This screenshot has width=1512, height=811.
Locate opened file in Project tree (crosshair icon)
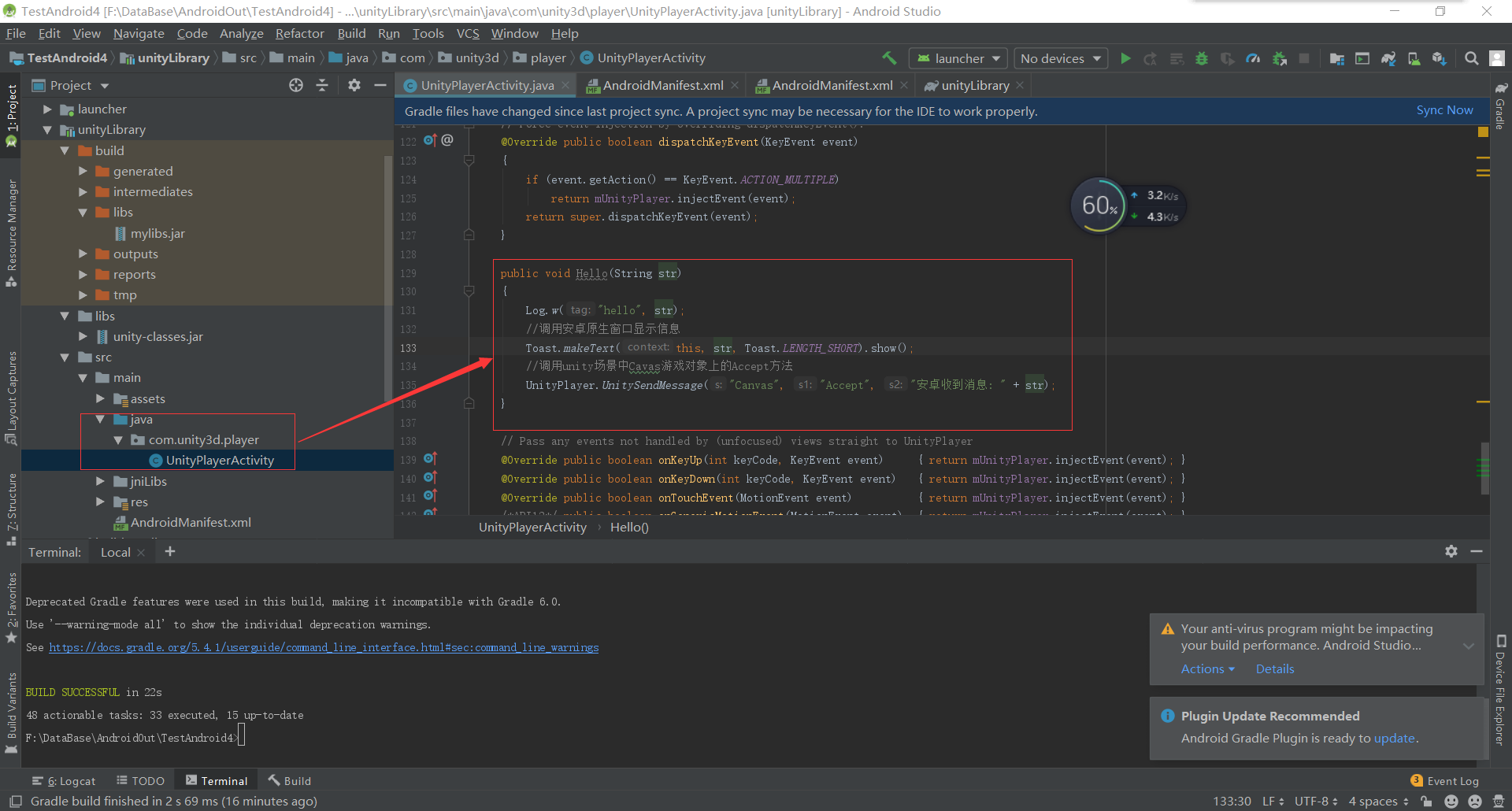[x=296, y=85]
